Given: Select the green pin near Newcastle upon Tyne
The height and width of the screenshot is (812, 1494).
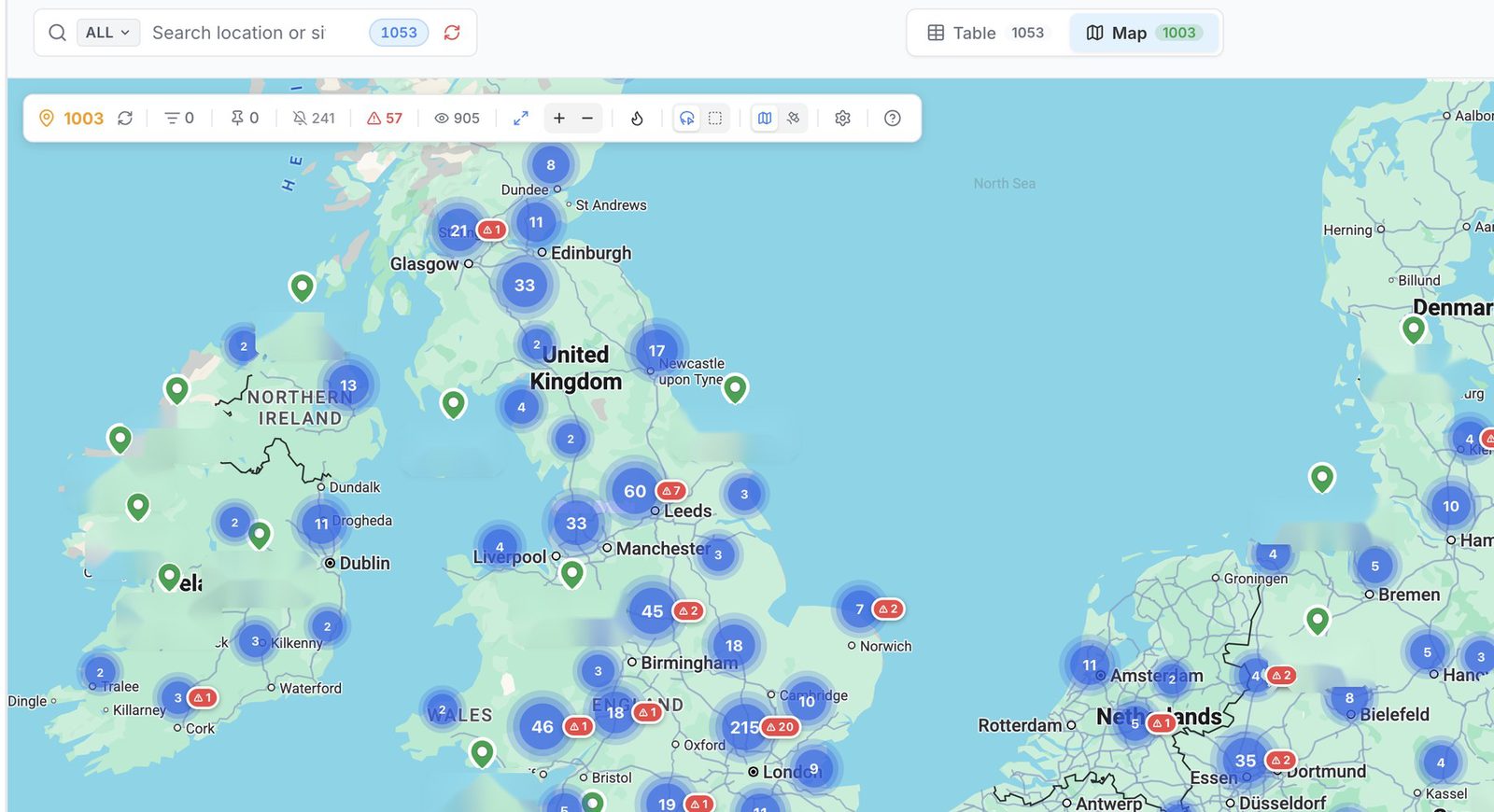Looking at the screenshot, I should coord(735,388).
